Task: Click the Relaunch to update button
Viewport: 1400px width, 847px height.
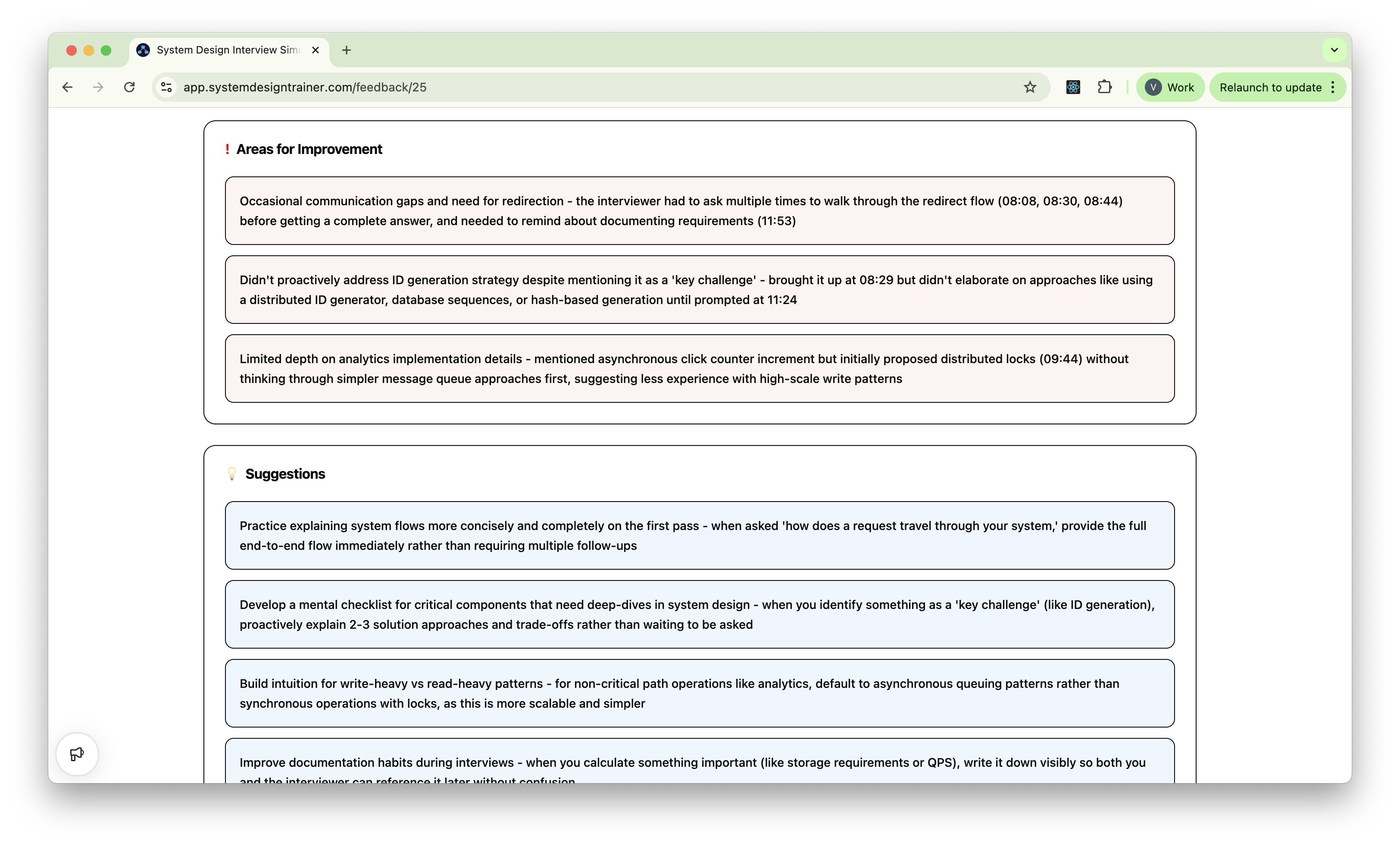Action: (x=1270, y=87)
